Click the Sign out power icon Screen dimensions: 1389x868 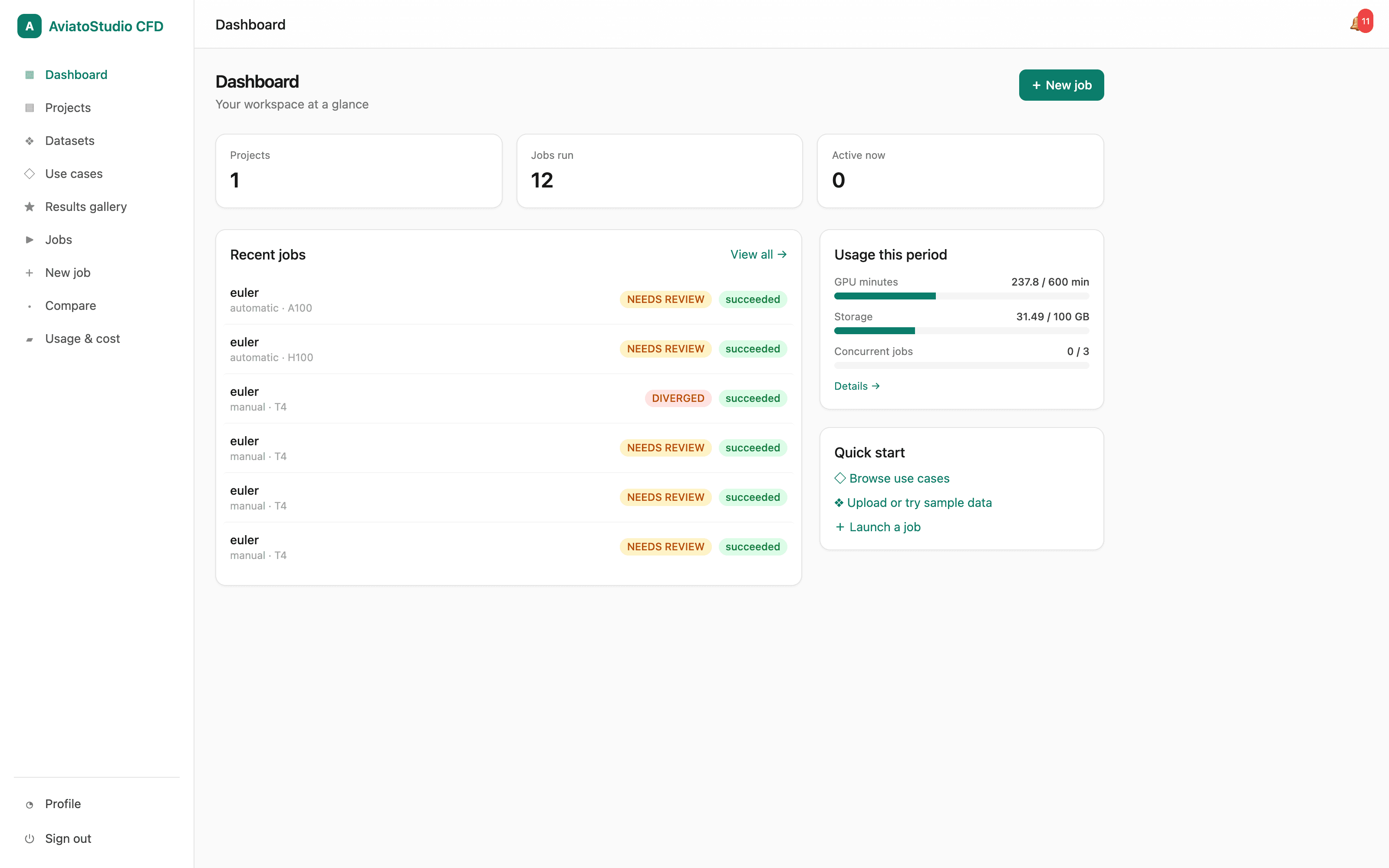pos(29,839)
